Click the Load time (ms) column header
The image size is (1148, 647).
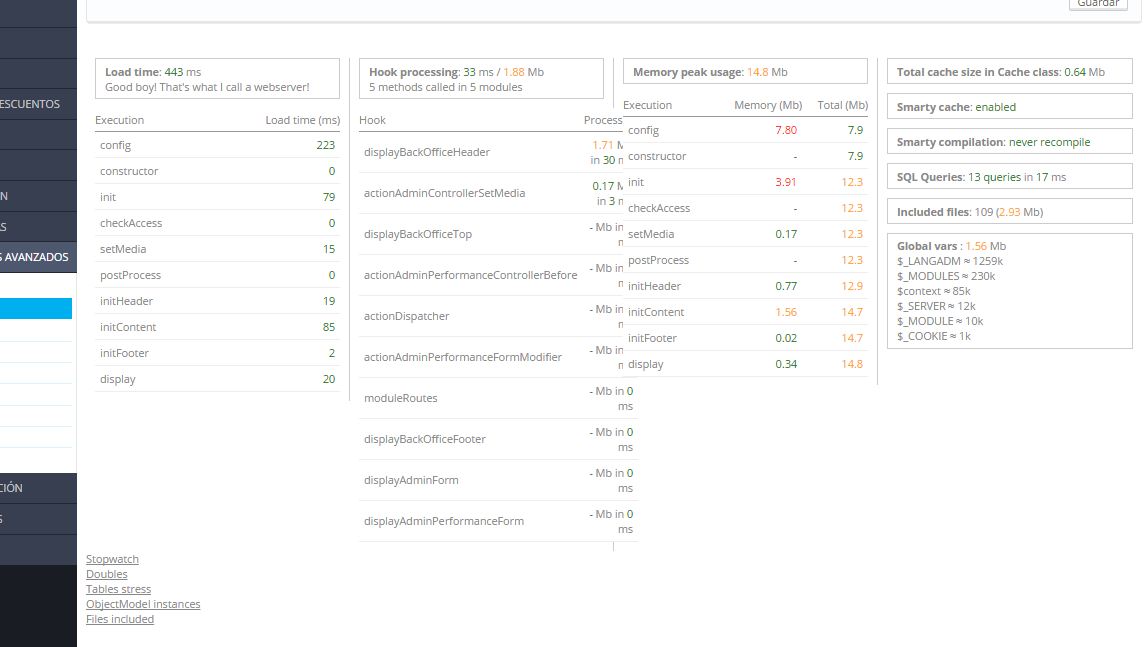[302, 120]
